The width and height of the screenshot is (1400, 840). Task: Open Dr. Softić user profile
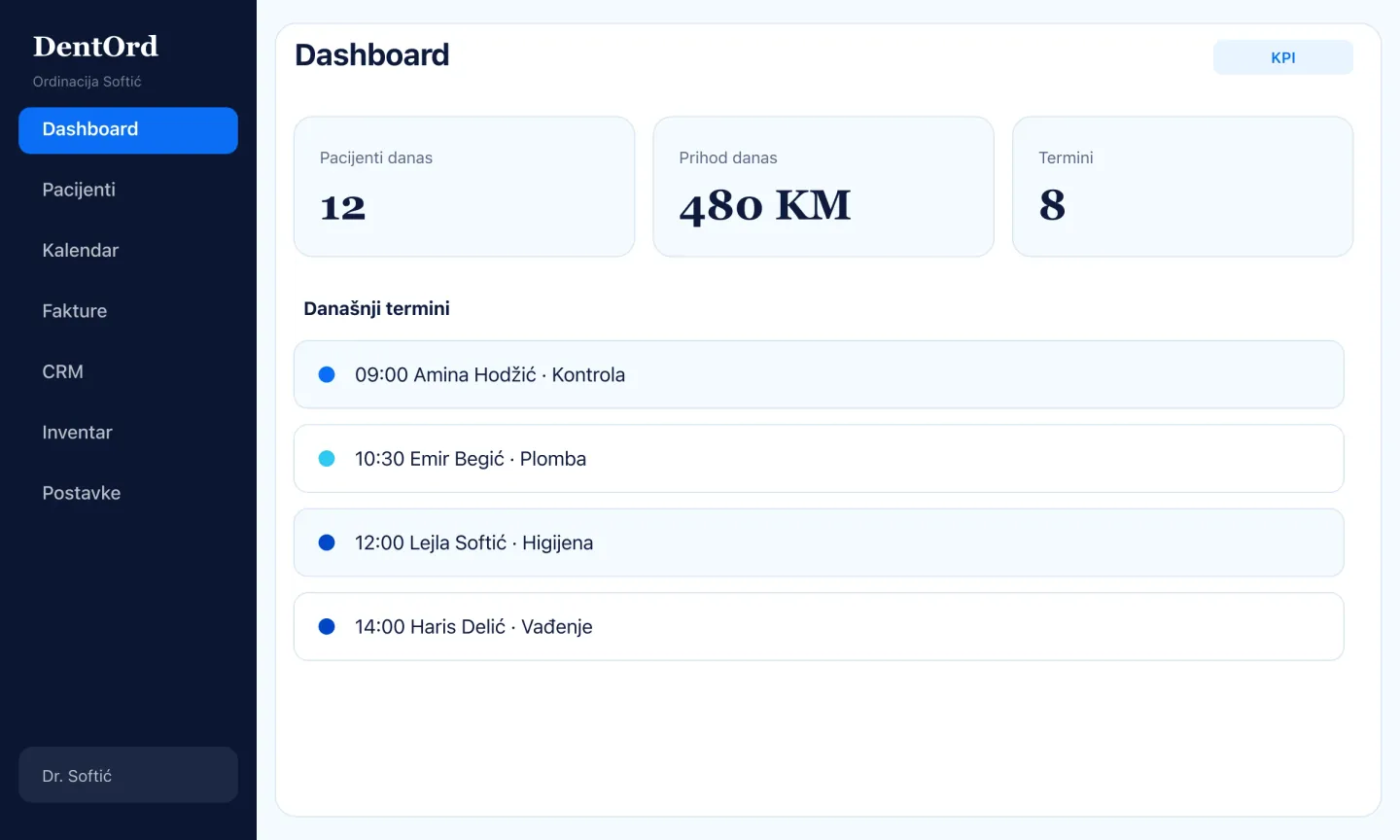[128, 775]
